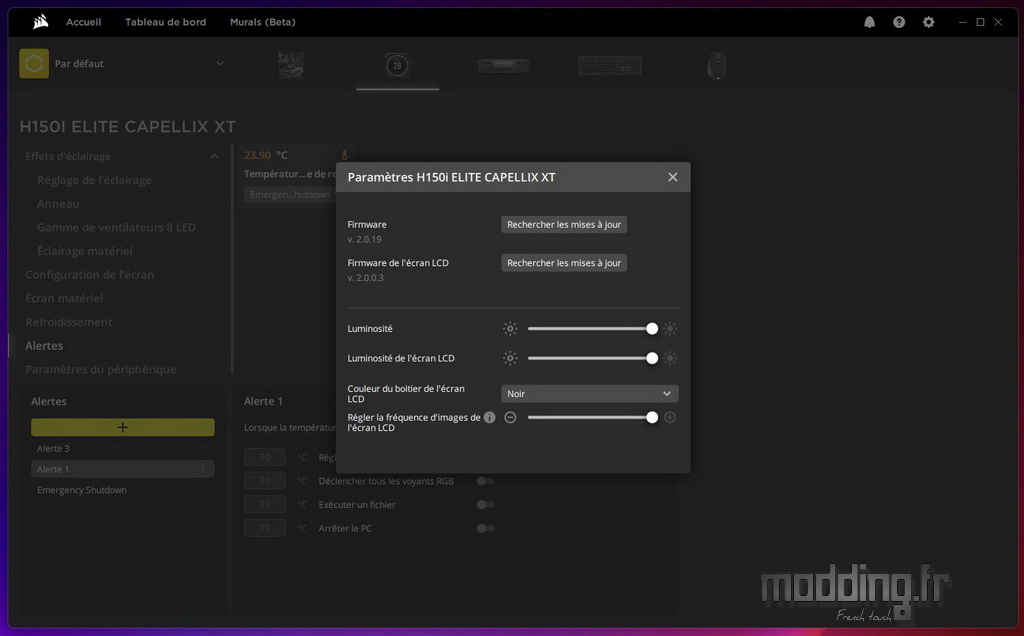Open the Couleur du boîtier dropdown showing Noir
The image size is (1024, 636).
coord(590,394)
